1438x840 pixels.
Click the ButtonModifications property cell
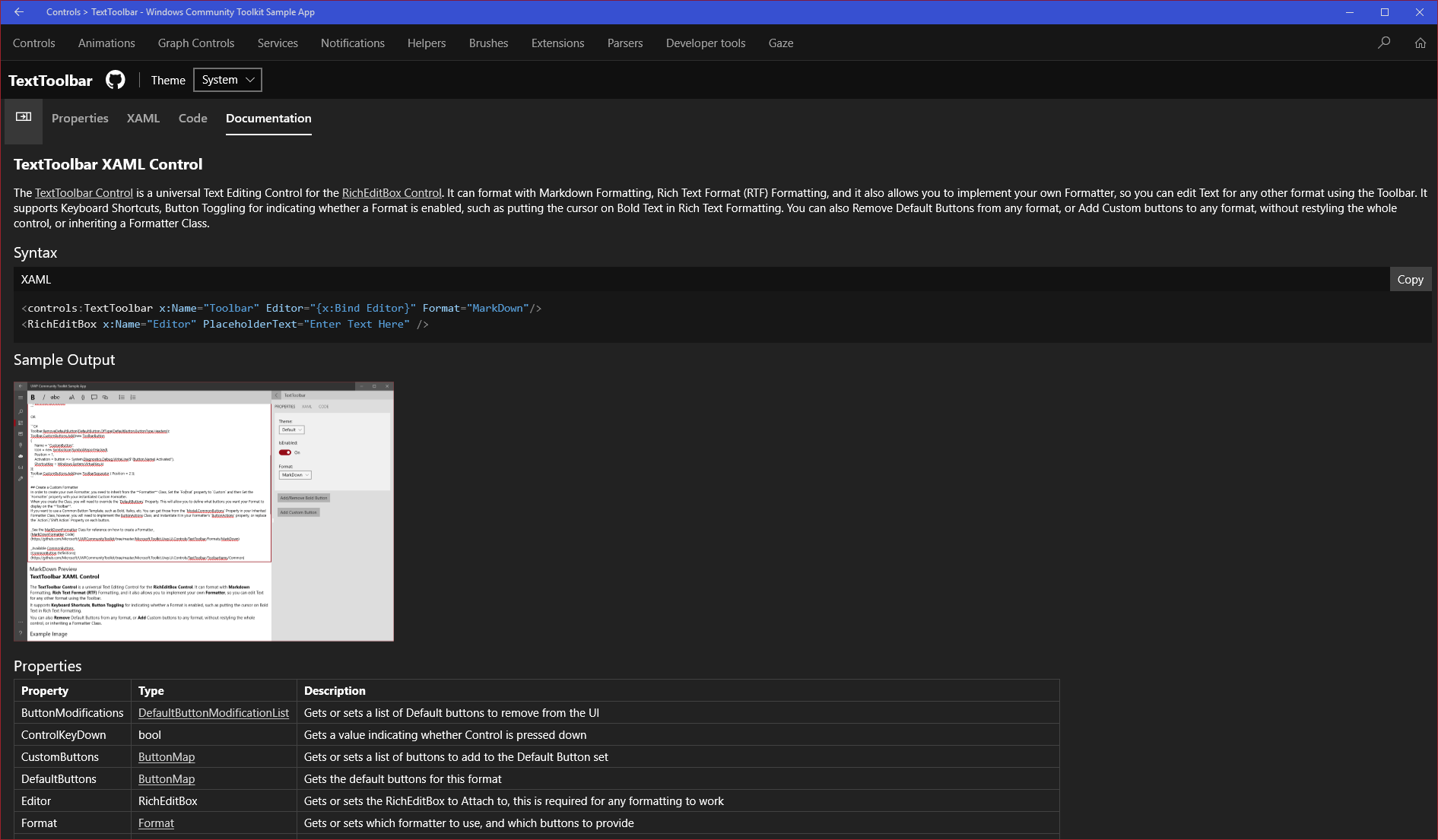(x=72, y=713)
